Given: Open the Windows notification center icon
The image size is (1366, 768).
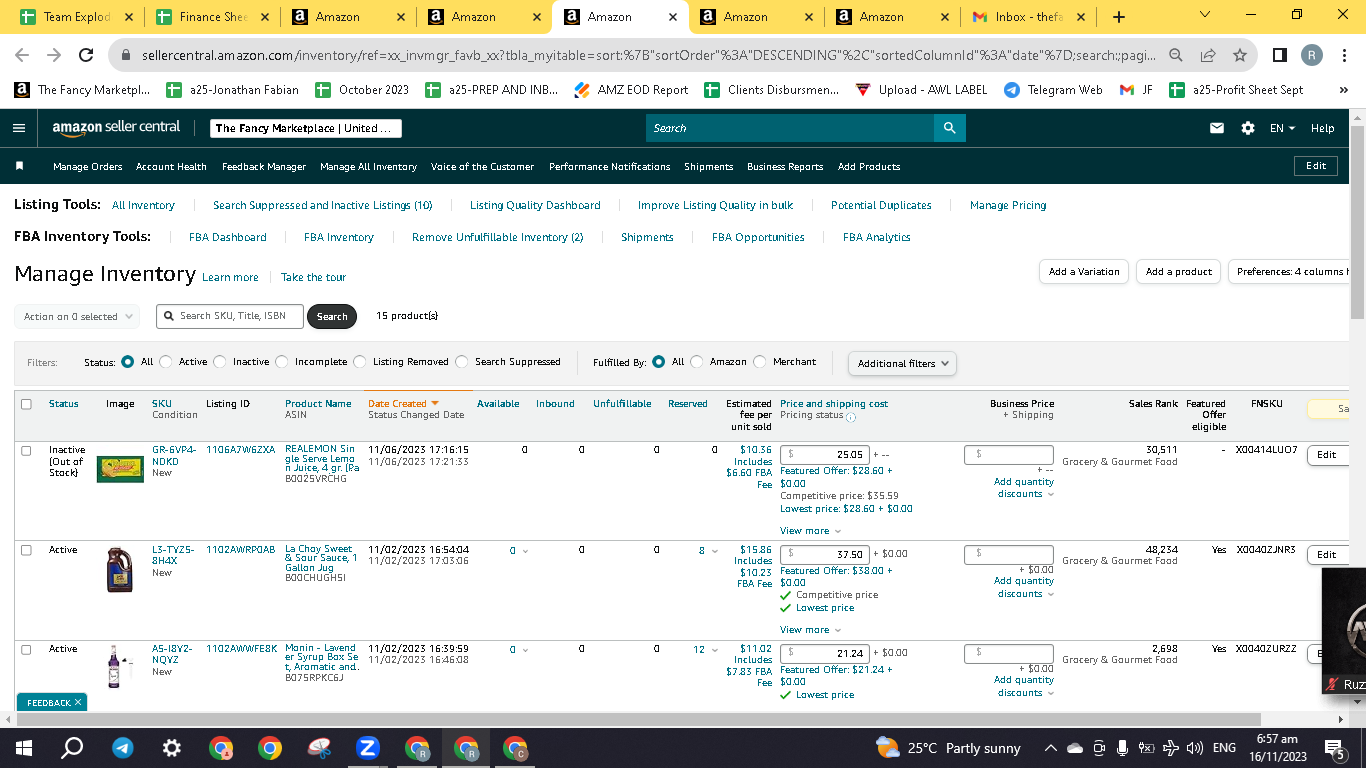Looking at the screenshot, I should click(1333, 748).
